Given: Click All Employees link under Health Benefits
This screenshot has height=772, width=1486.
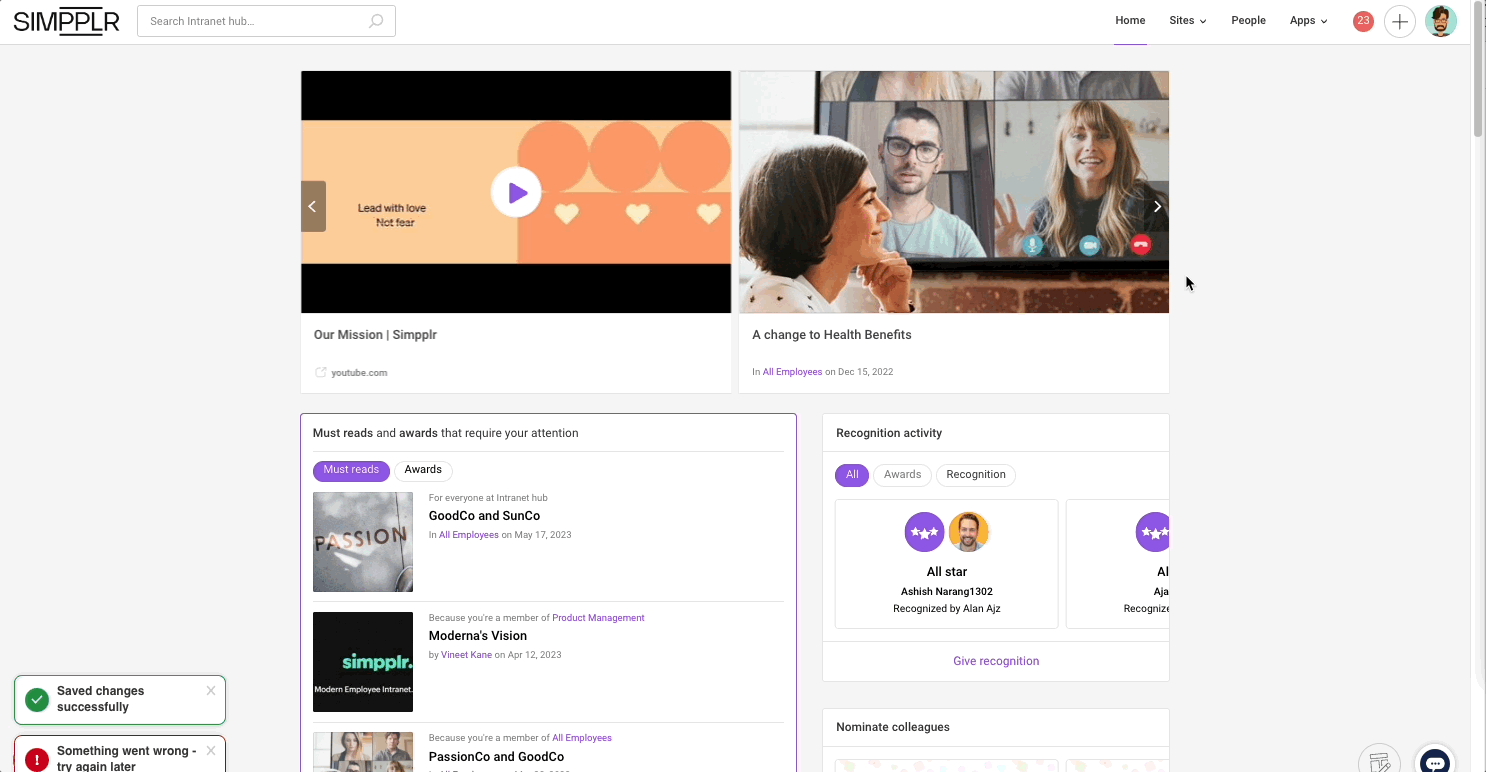Looking at the screenshot, I should point(792,372).
